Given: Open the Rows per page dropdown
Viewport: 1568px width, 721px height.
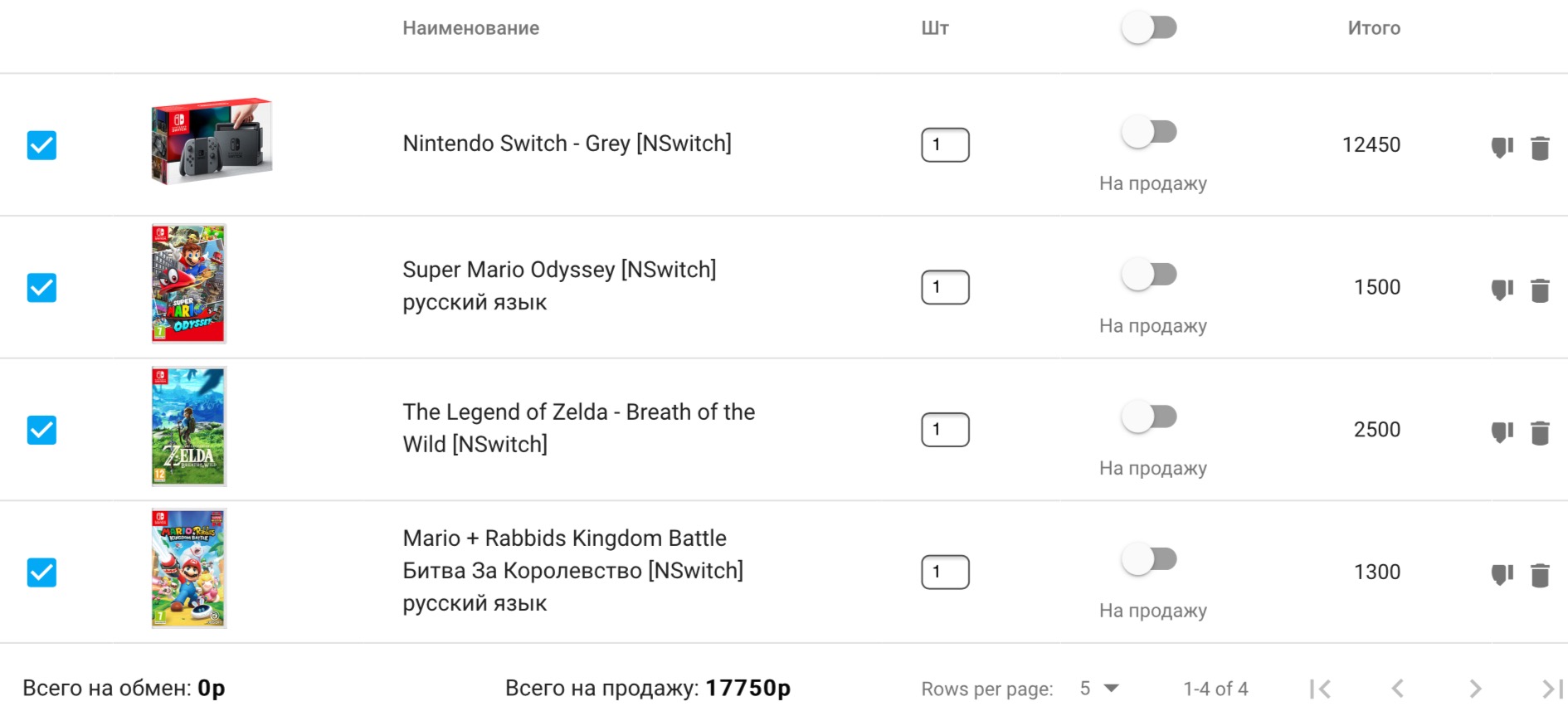Looking at the screenshot, I should 1099,689.
